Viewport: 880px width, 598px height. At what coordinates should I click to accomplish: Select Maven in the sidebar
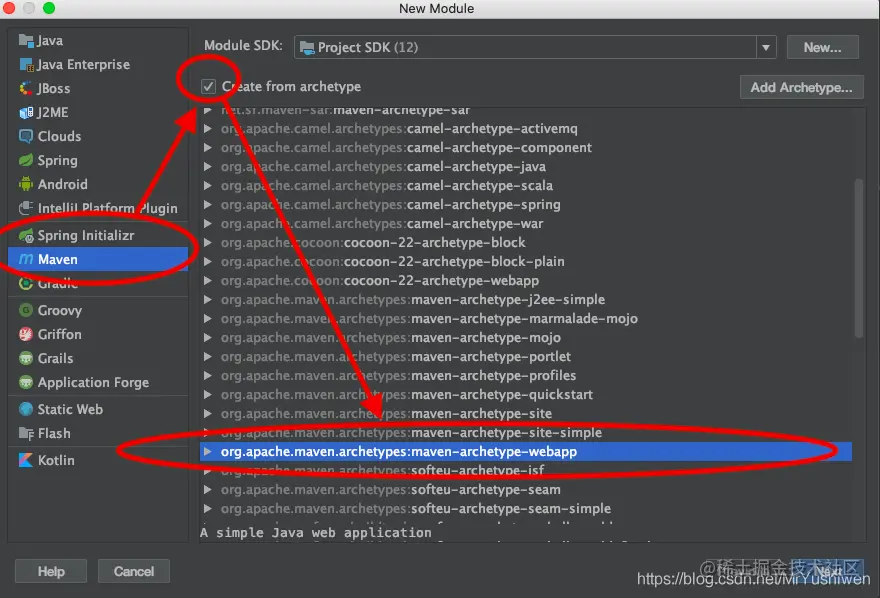tap(98, 259)
